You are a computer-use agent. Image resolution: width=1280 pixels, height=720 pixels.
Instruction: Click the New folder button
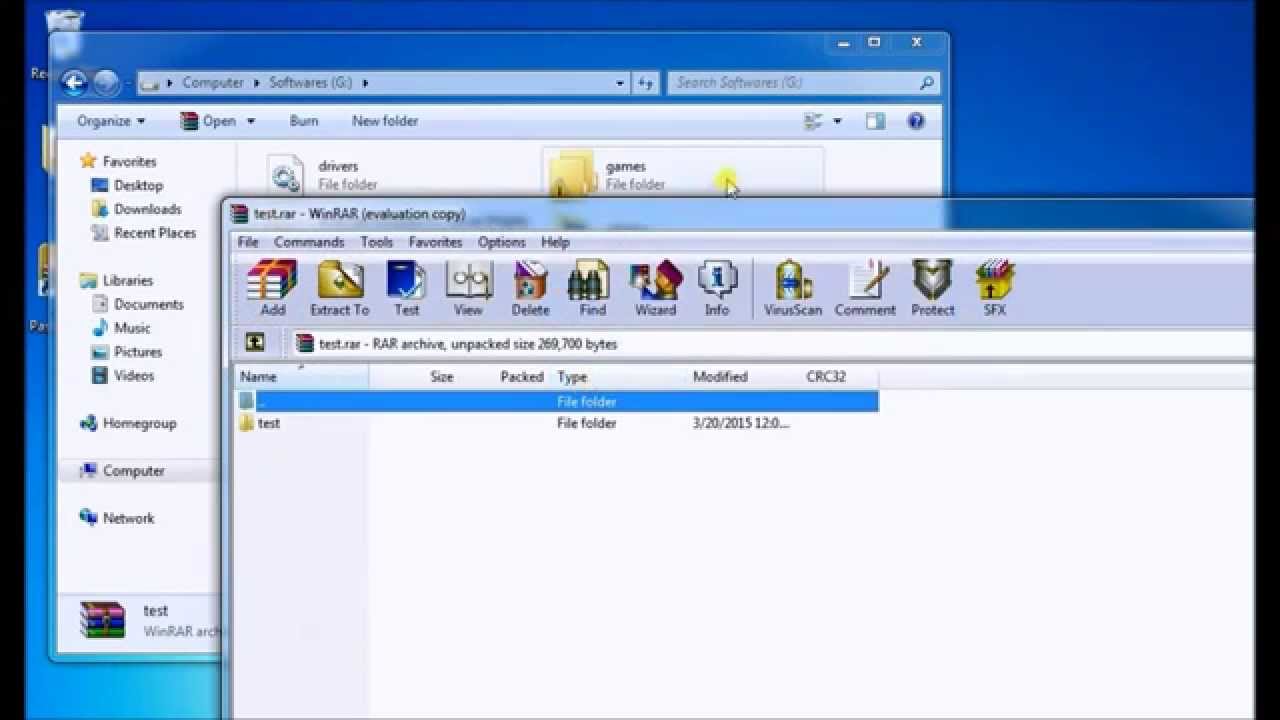coord(385,121)
